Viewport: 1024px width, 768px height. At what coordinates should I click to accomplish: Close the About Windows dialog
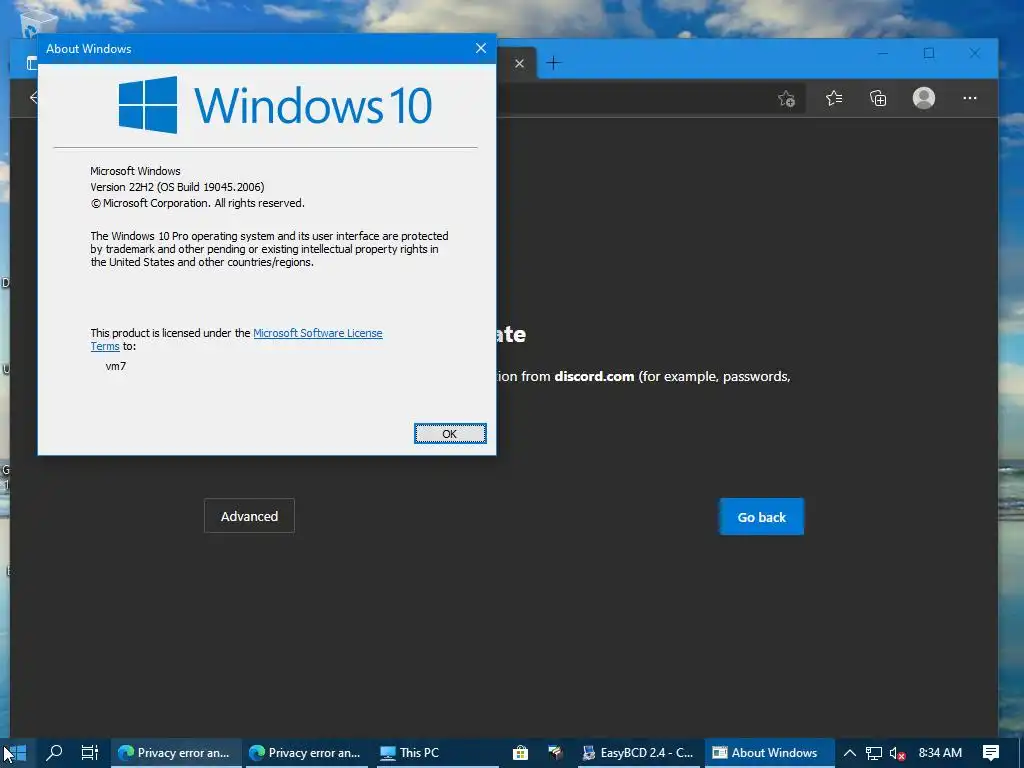(481, 48)
